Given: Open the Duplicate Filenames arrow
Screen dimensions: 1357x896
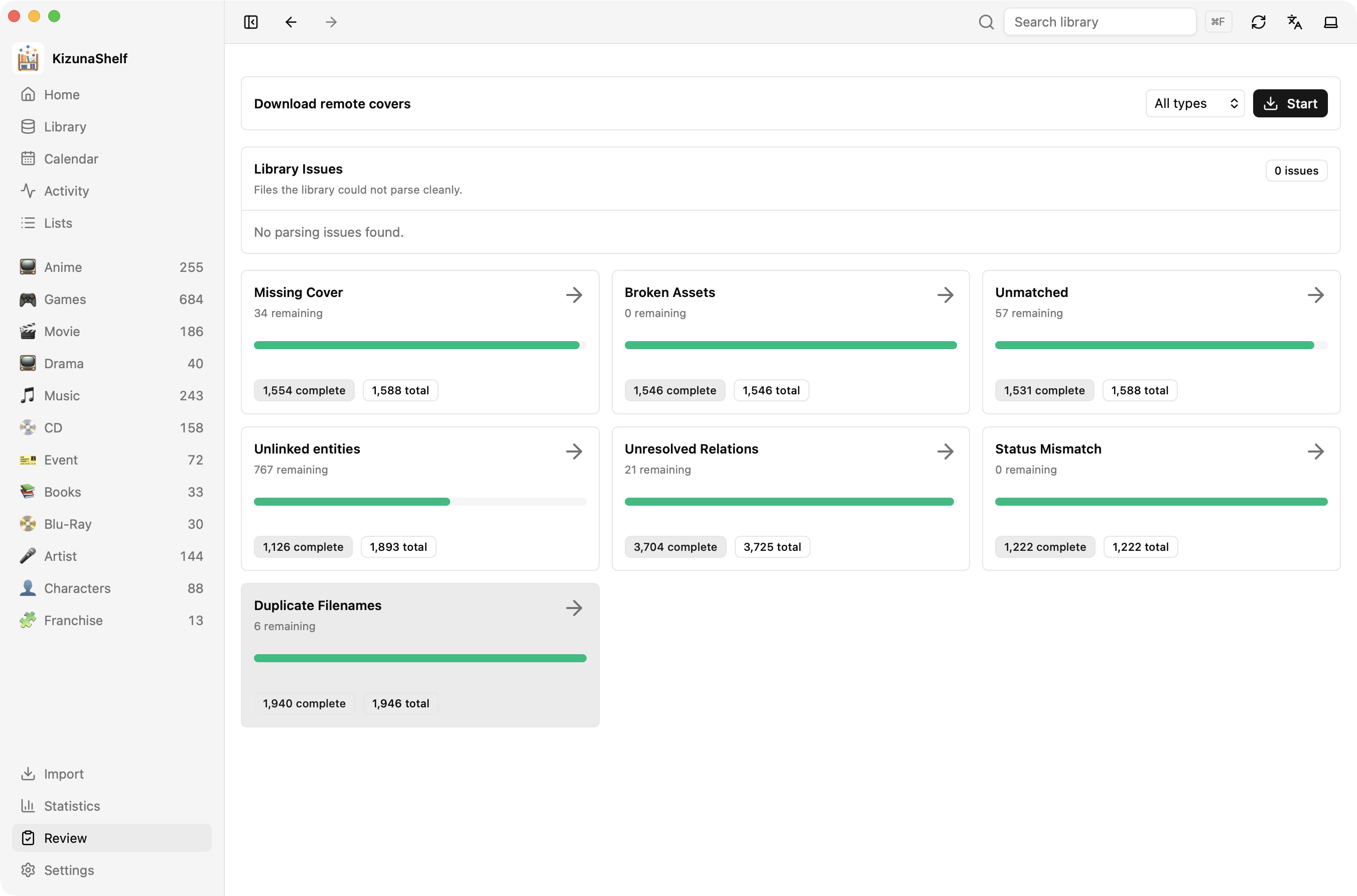Looking at the screenshot, I should tap(574, 608).
